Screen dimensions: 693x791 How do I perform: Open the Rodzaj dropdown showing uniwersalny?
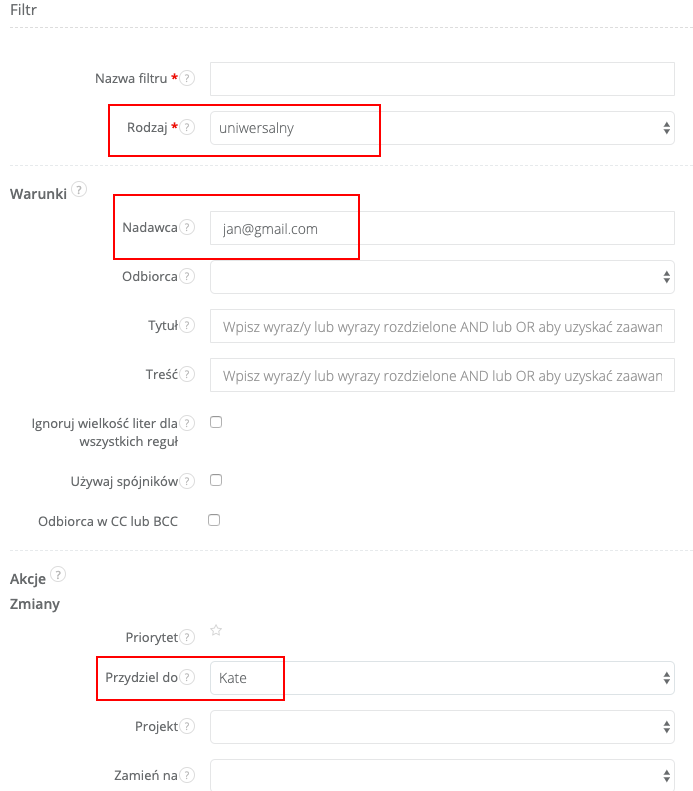click(x=442, y=128)
